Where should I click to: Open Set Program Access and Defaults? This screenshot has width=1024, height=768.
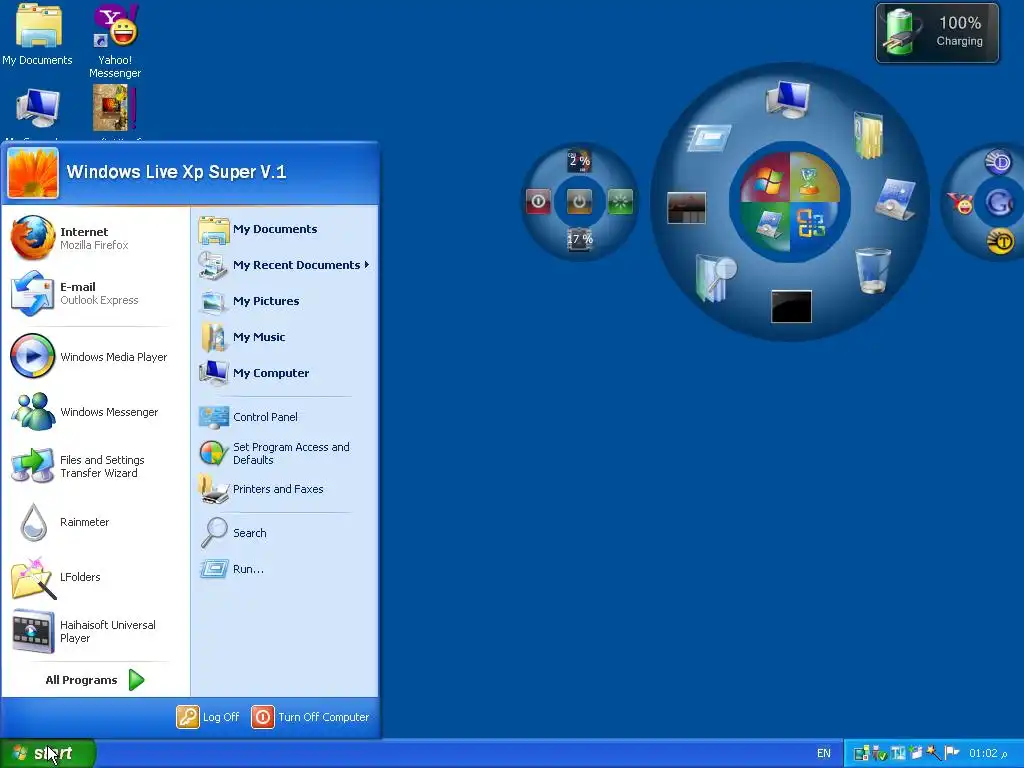point(285,453)
